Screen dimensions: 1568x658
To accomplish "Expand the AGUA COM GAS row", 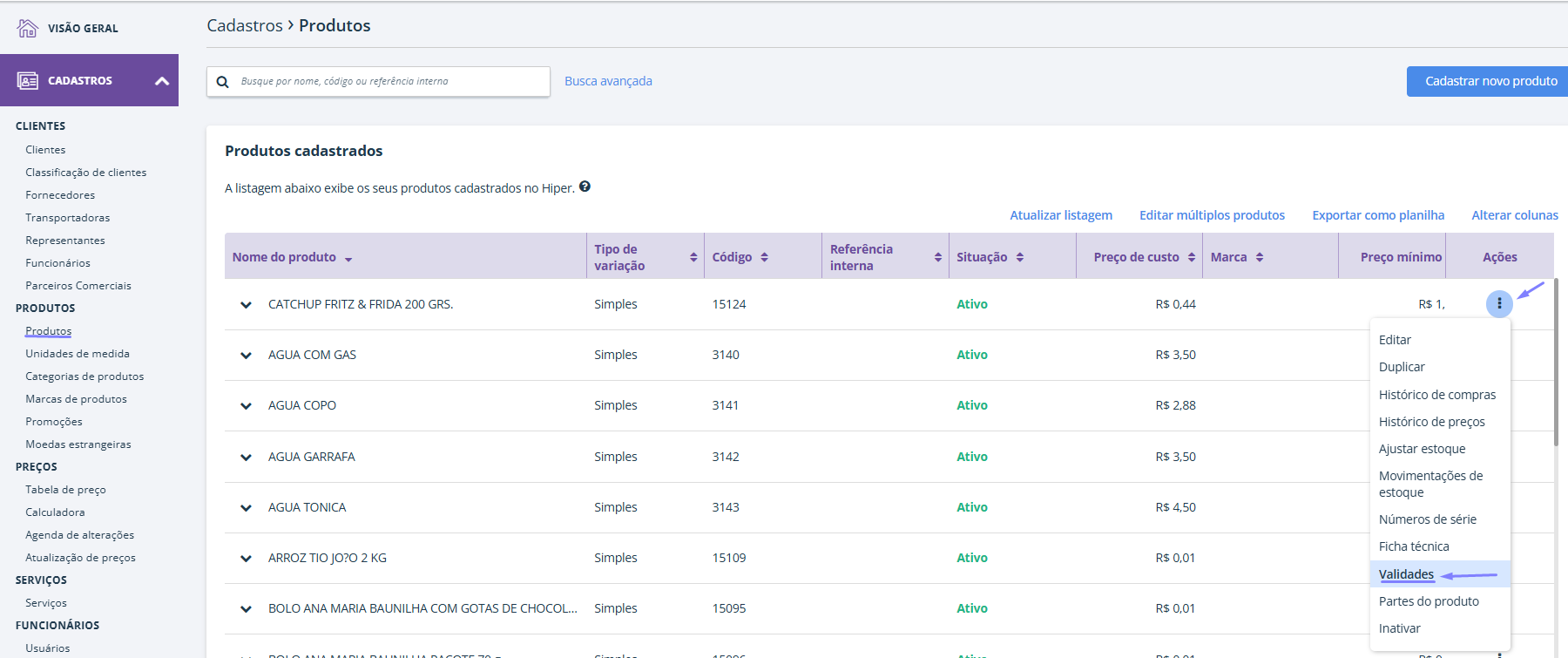I will pos(247,356).
